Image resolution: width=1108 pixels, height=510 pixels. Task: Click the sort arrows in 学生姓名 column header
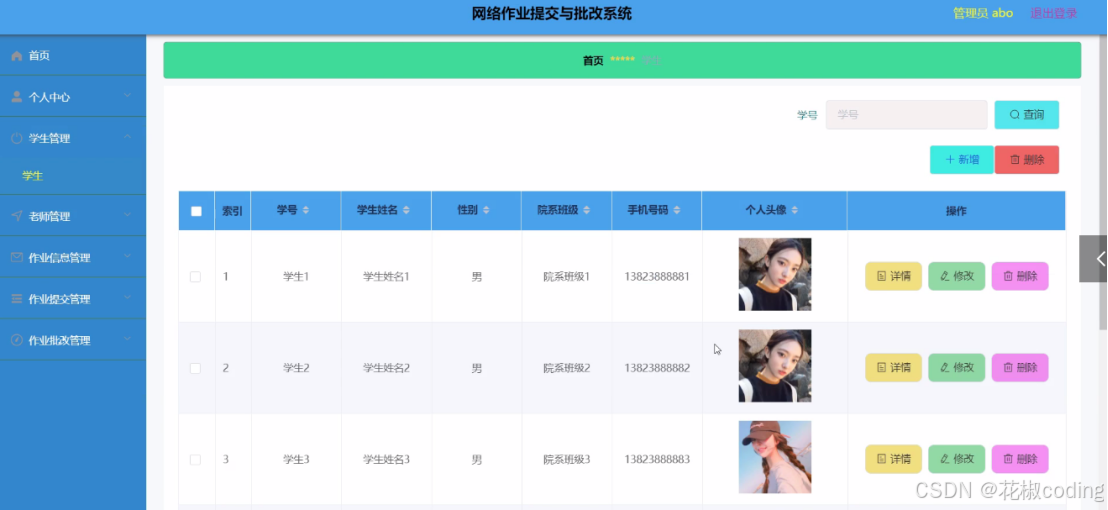[406, 210]
